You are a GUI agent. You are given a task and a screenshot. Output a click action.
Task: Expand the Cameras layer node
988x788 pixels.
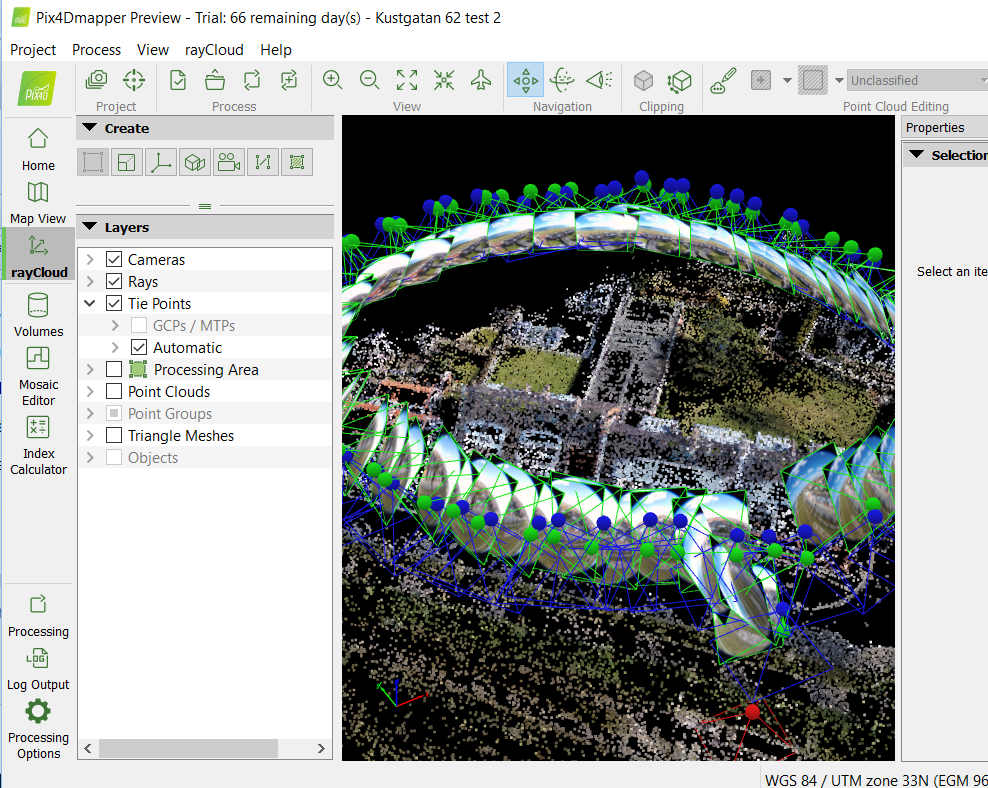(x=90, y=259)
